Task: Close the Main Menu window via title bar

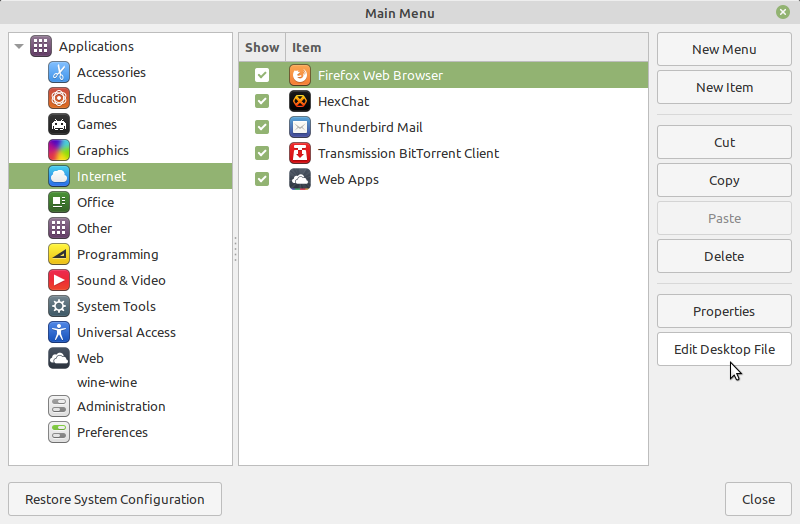Action: click(783, 12)
